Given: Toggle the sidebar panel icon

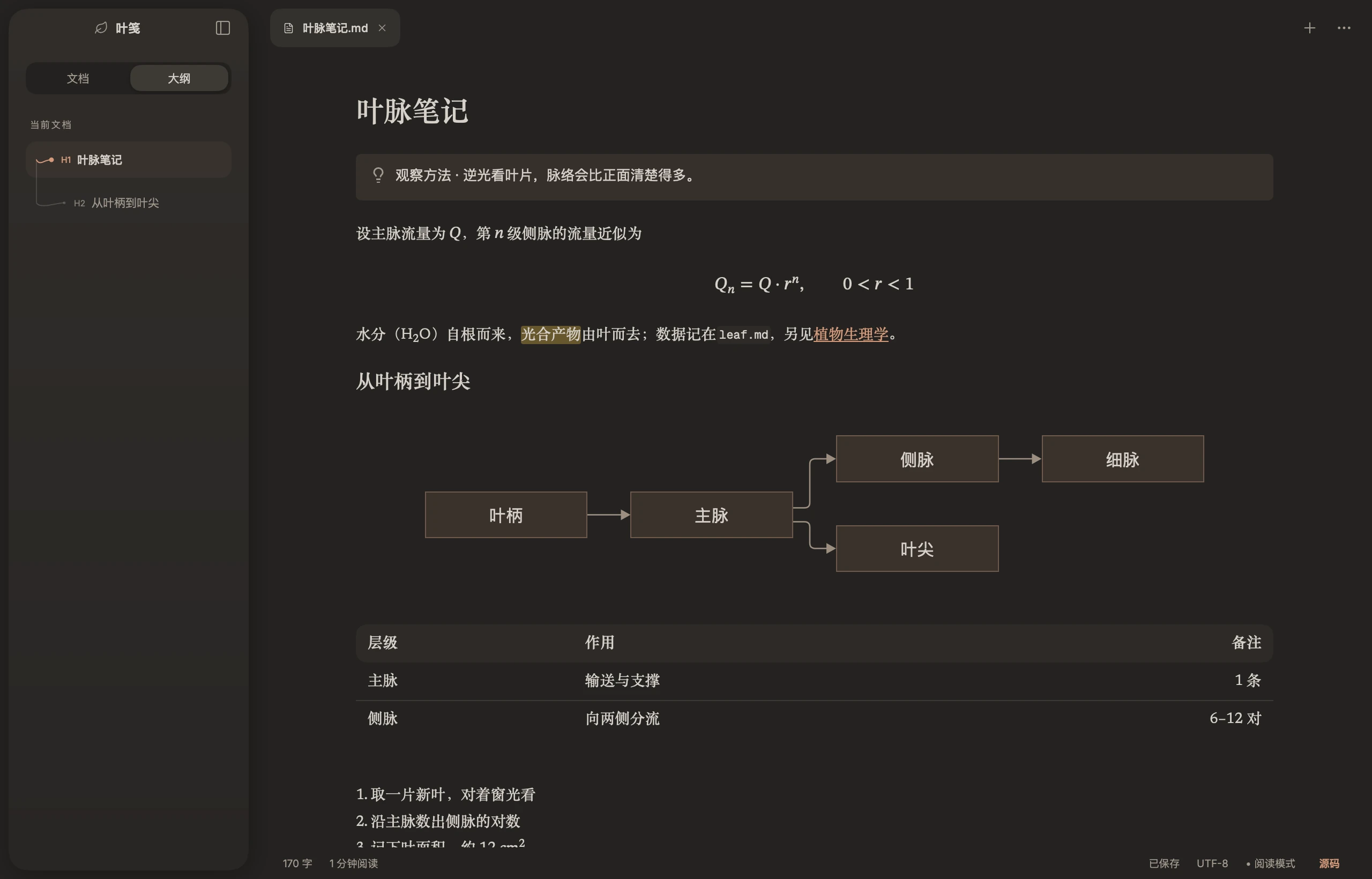Looking at the screenshot, I should click(x=222, y=28).
